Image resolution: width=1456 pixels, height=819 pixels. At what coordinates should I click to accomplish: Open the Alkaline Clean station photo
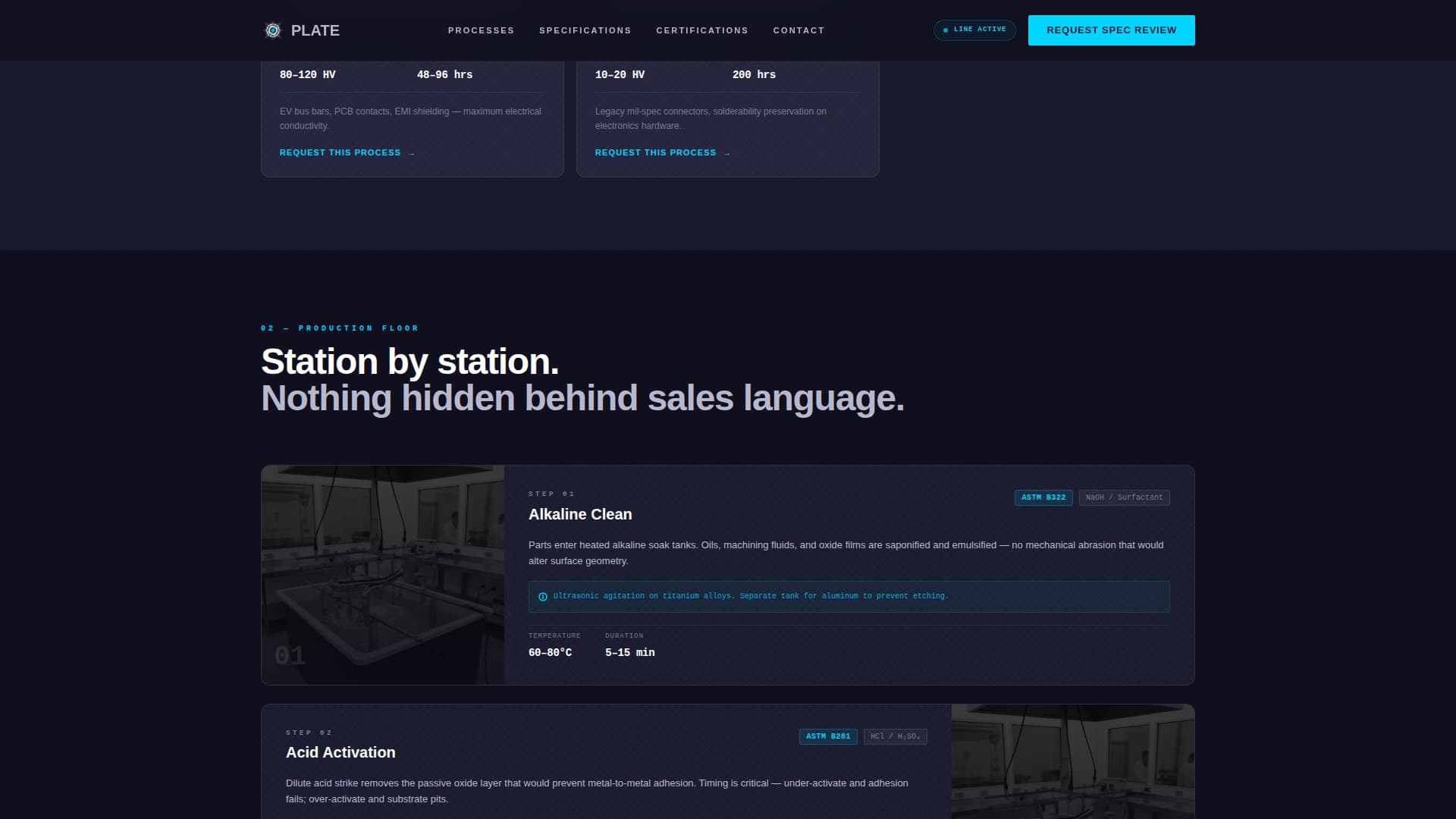pyautogui.click(x=382, y=574)
